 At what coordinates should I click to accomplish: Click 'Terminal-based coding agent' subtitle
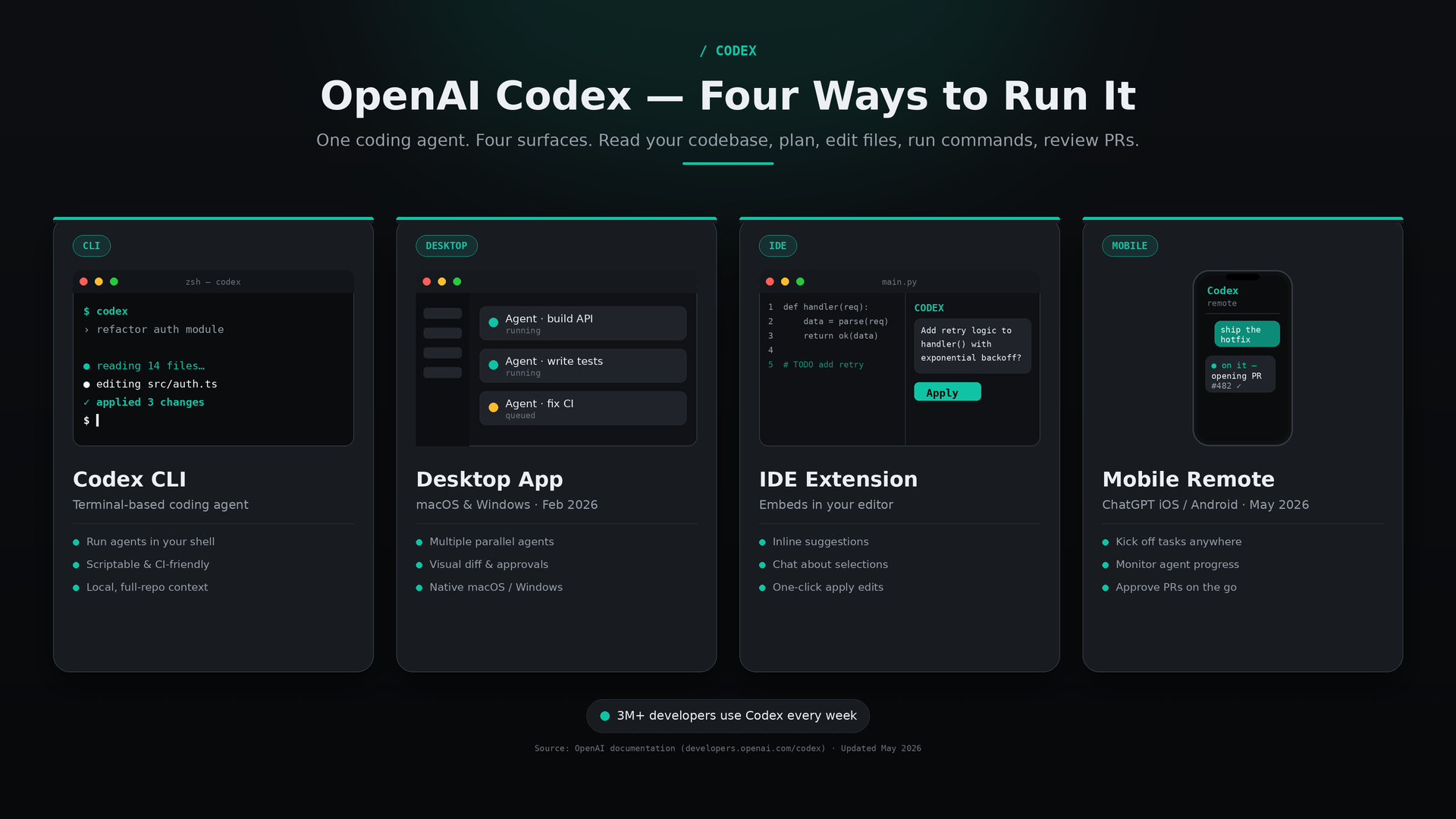(x=161, y=504)
